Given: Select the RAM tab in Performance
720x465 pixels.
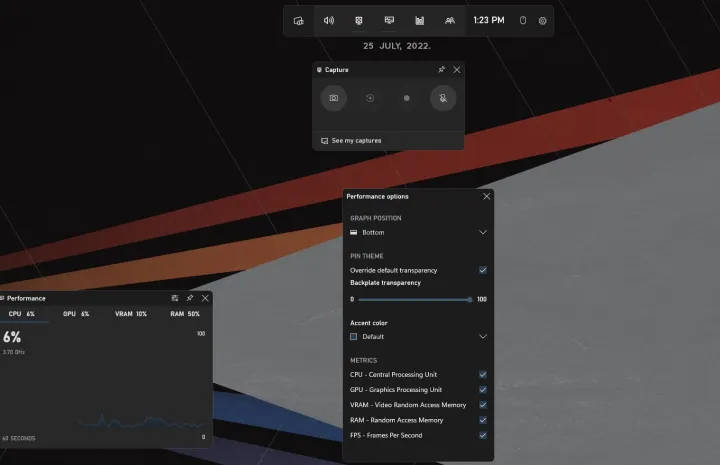Looking at the screenshot, I should point(185,314).
